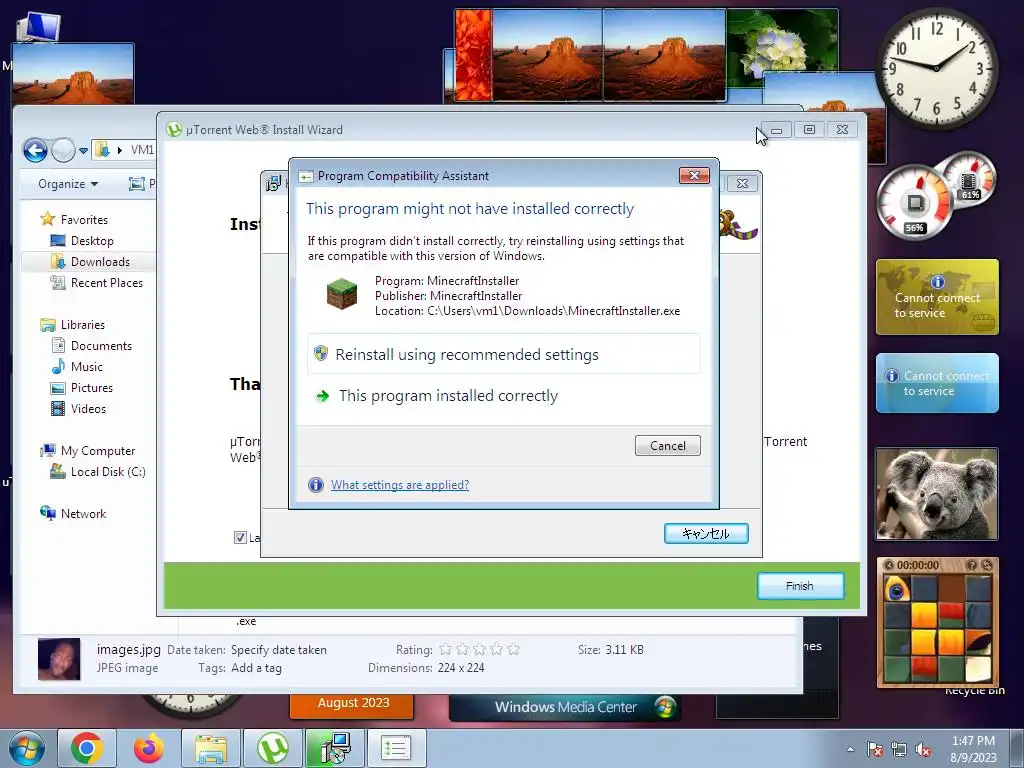The height and width of the screenshot is (768, 1024).
Task: Click the picture puzzle gadget timer icon
Action: [888, 565]
